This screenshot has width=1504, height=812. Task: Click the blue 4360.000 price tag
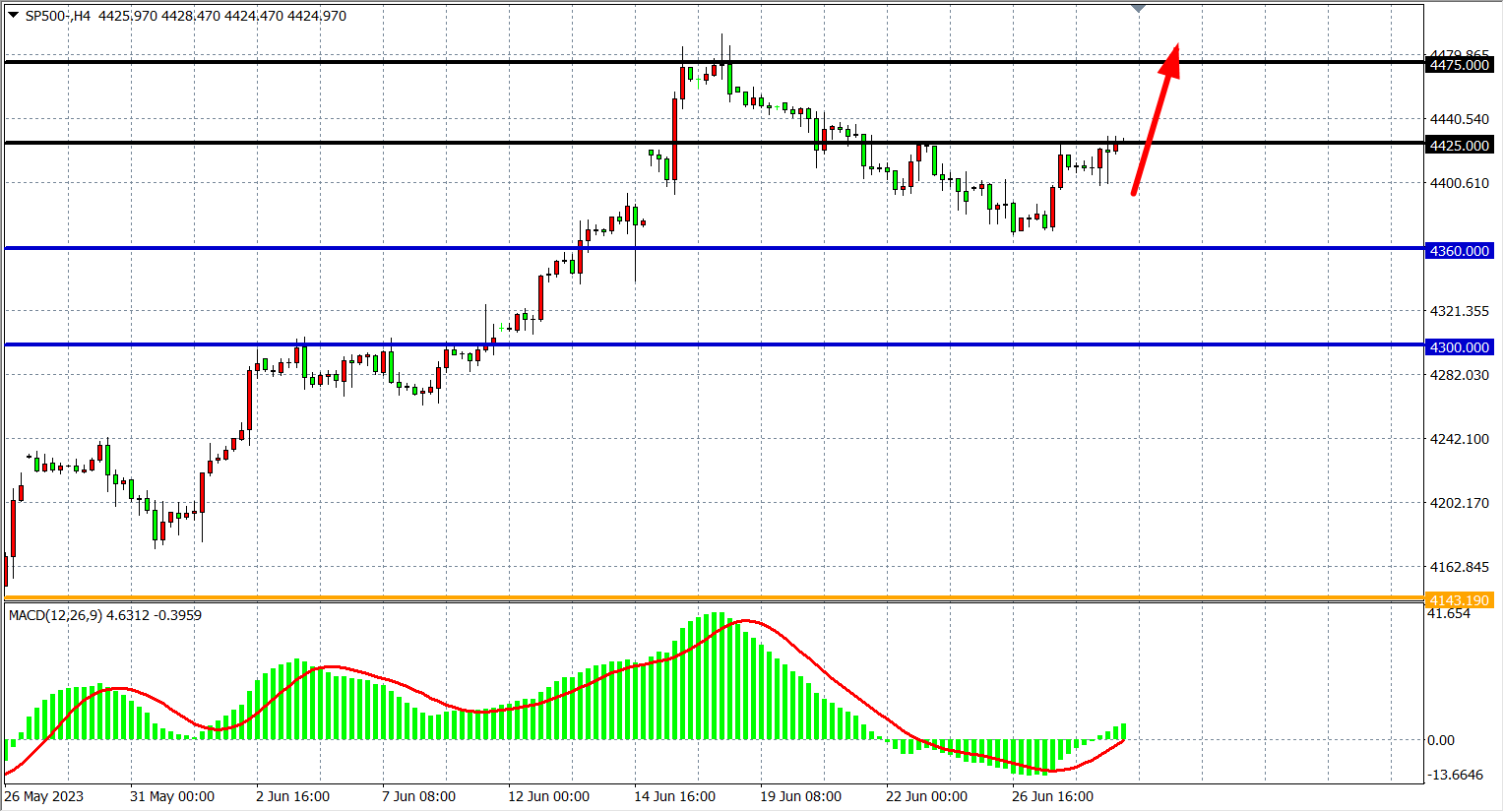[x=1459, y=251]
